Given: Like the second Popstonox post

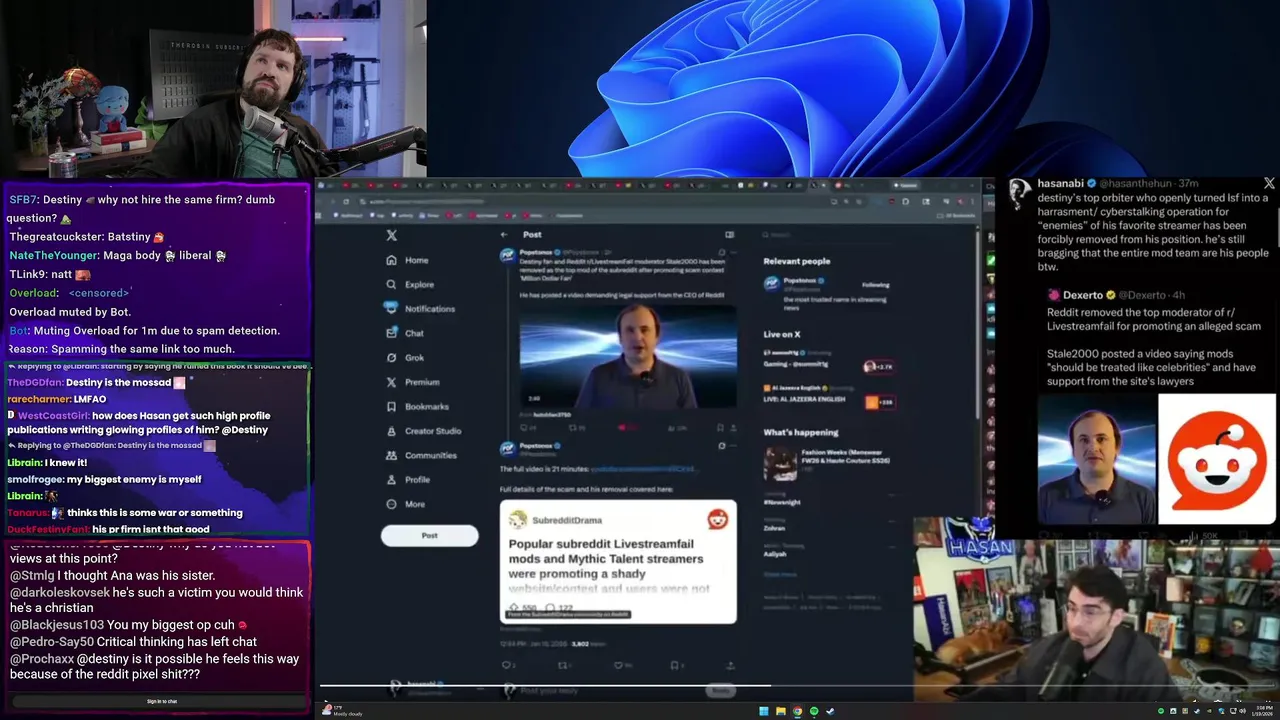Looking at the screenshot, I should click(x=619, y=665).
